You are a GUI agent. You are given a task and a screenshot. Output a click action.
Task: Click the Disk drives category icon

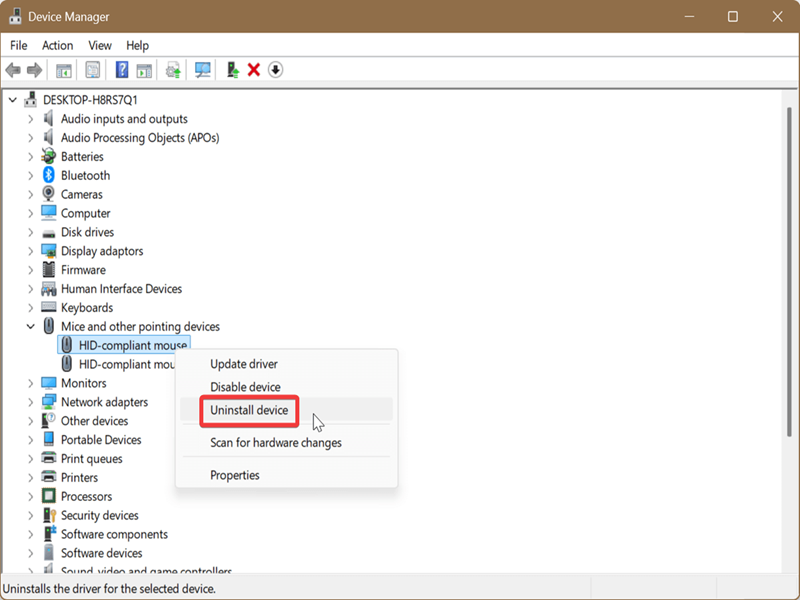pos(48,233)
